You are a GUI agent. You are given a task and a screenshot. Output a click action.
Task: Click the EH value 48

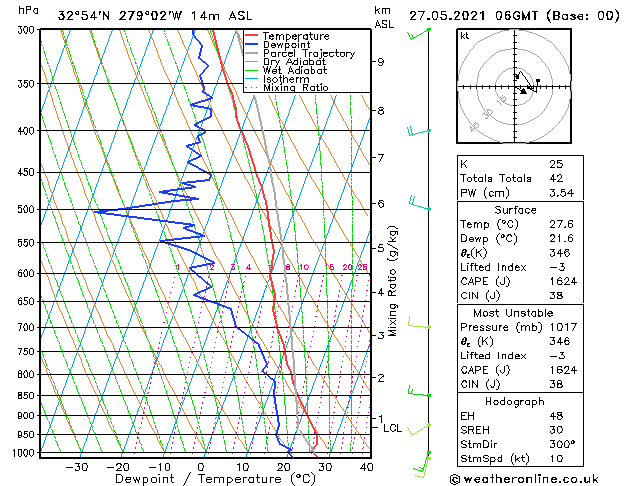coord(556,416)
